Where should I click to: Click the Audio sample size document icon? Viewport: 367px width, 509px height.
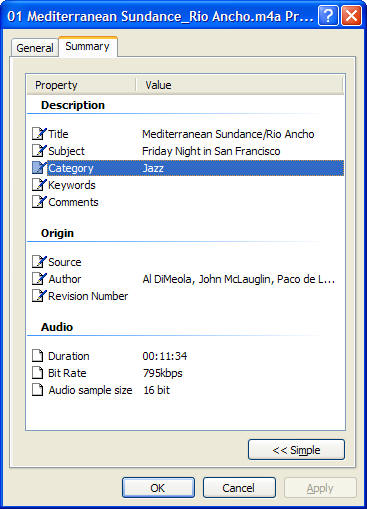[x=38, y=390]
